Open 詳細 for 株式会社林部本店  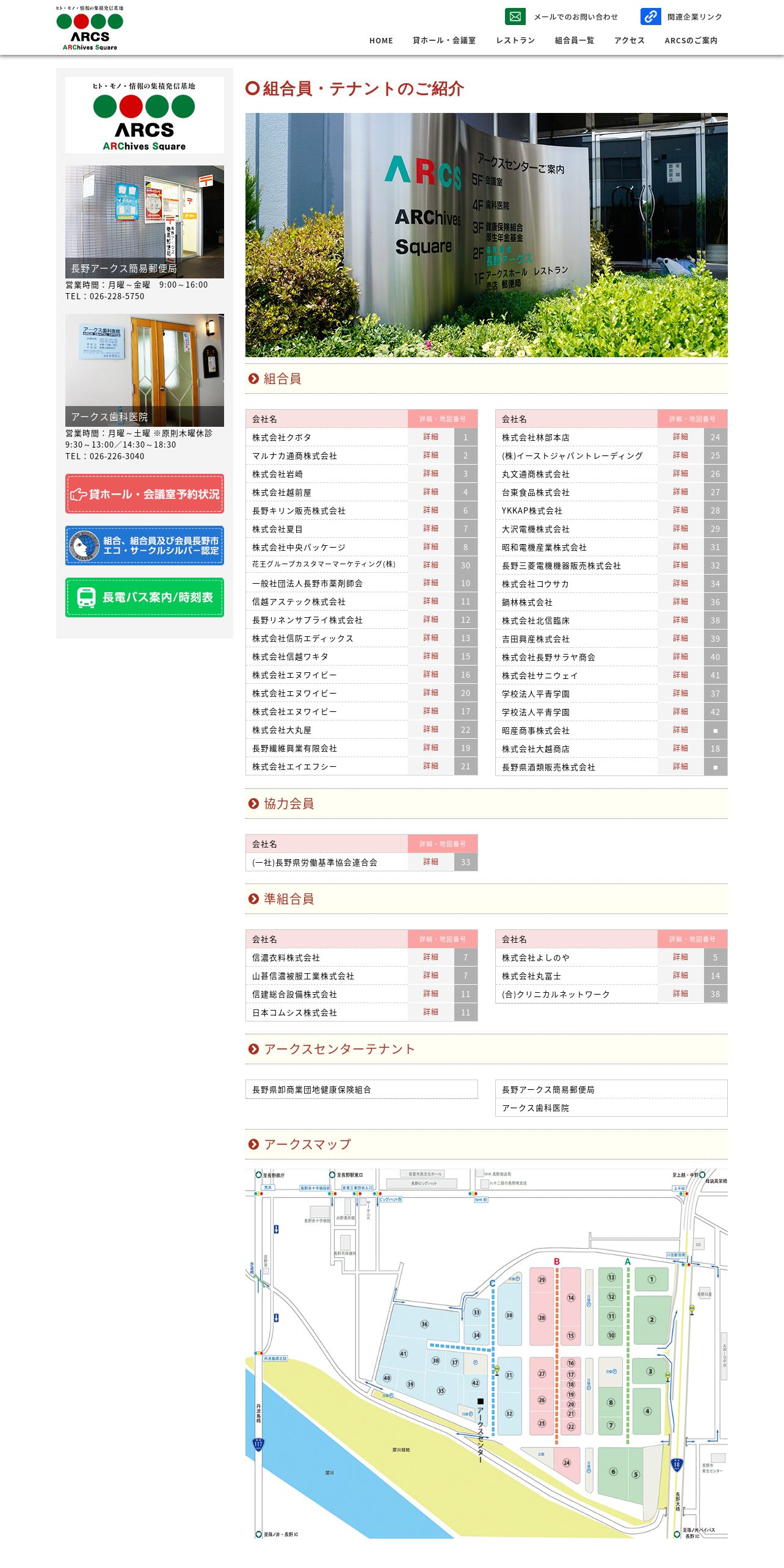pyautogui.click(x=680, y=437)
